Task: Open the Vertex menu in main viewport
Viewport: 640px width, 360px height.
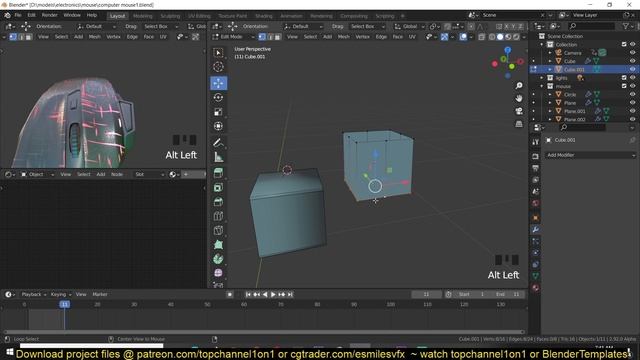Action: pyautogui.click(x=362, y=37)
